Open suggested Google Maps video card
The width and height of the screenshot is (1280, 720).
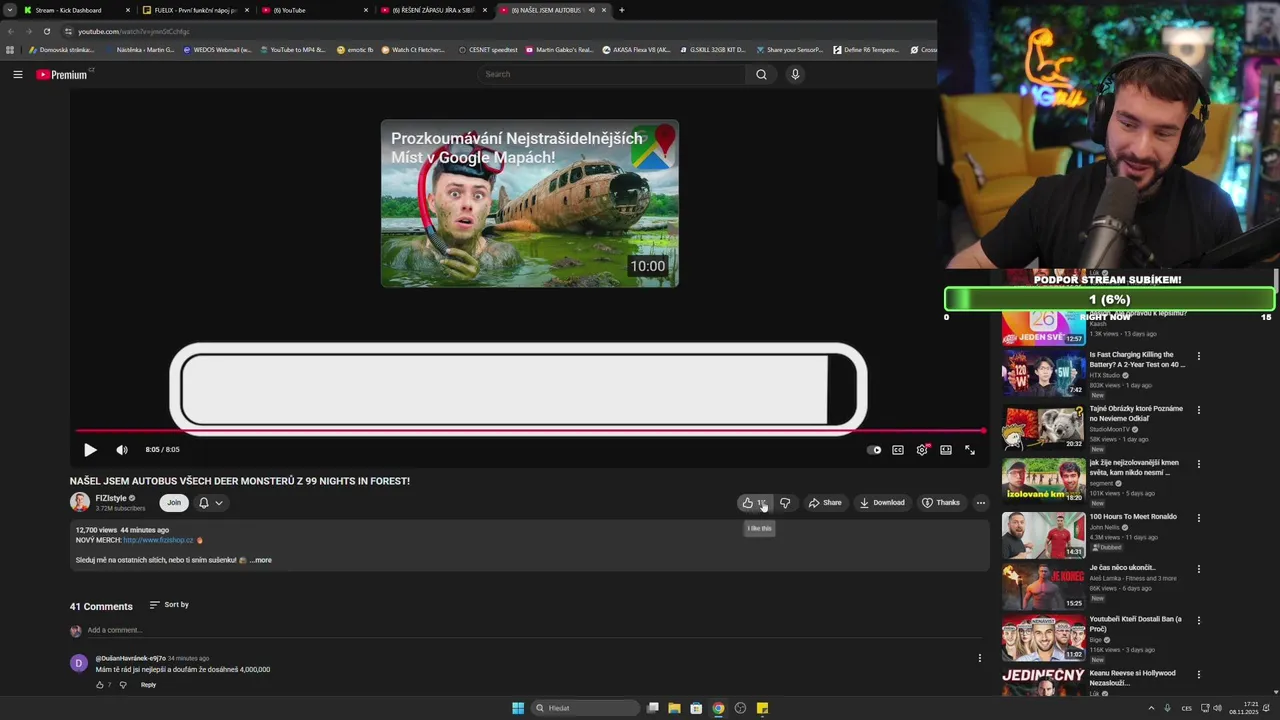click(529, 204)
